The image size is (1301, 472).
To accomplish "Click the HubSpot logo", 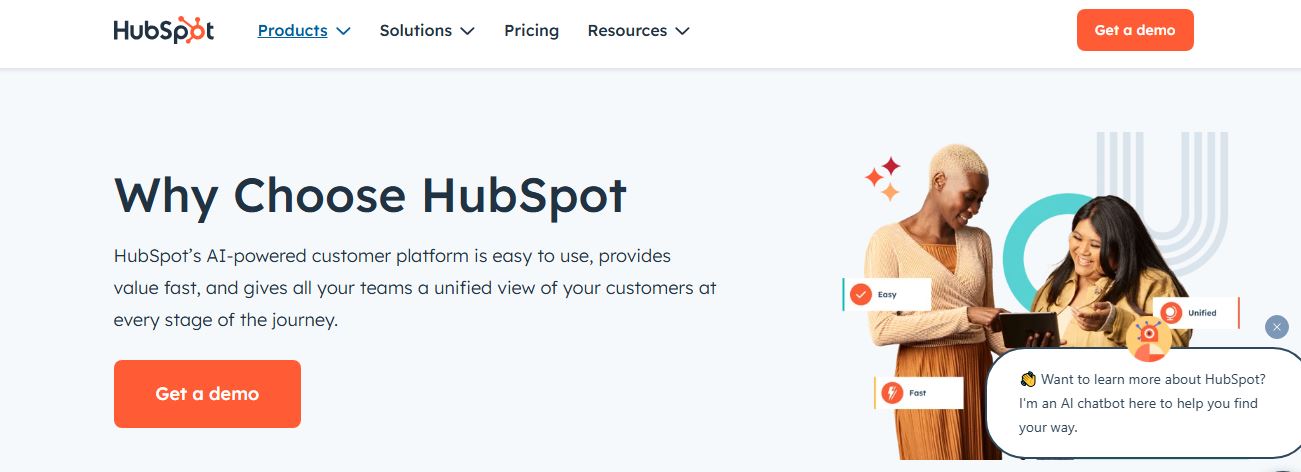I will point(164,31).
